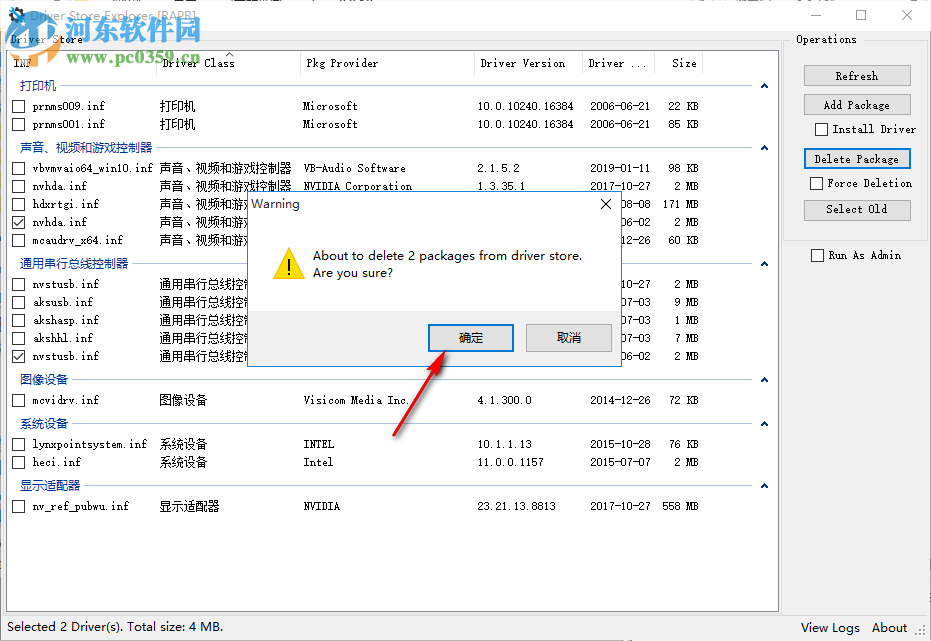Collapse the 声音、视频和游戏控制器 category
This screenshot has height=641, width=931.
pos(764,145)
